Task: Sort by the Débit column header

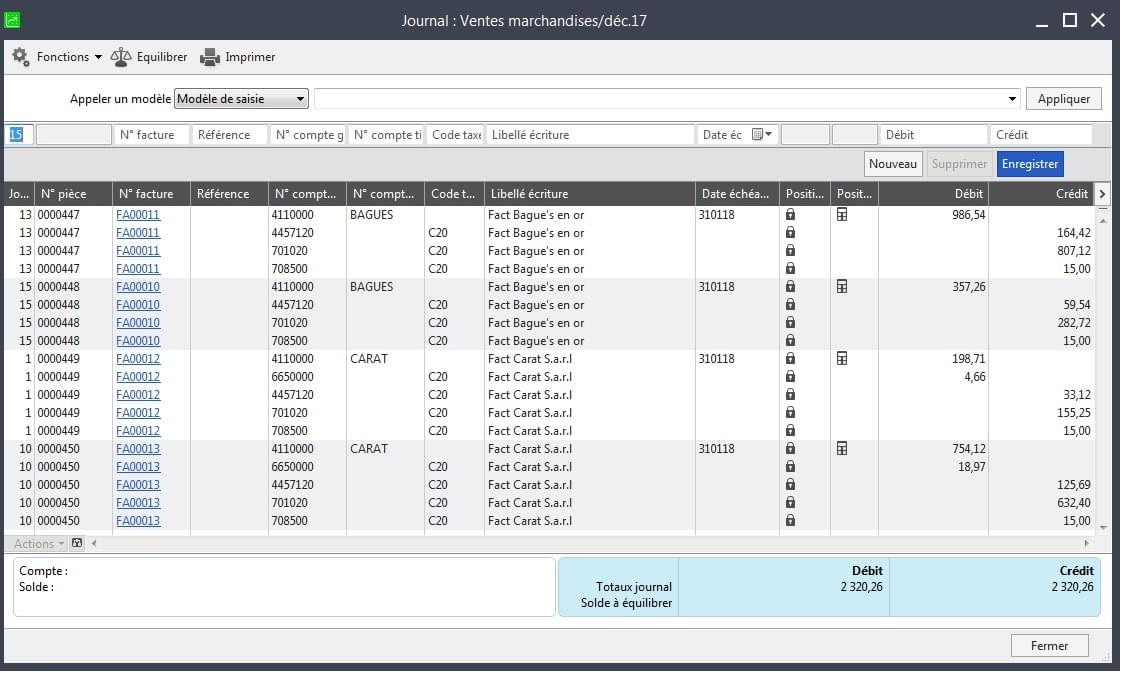Action: (x=933, y=194)
